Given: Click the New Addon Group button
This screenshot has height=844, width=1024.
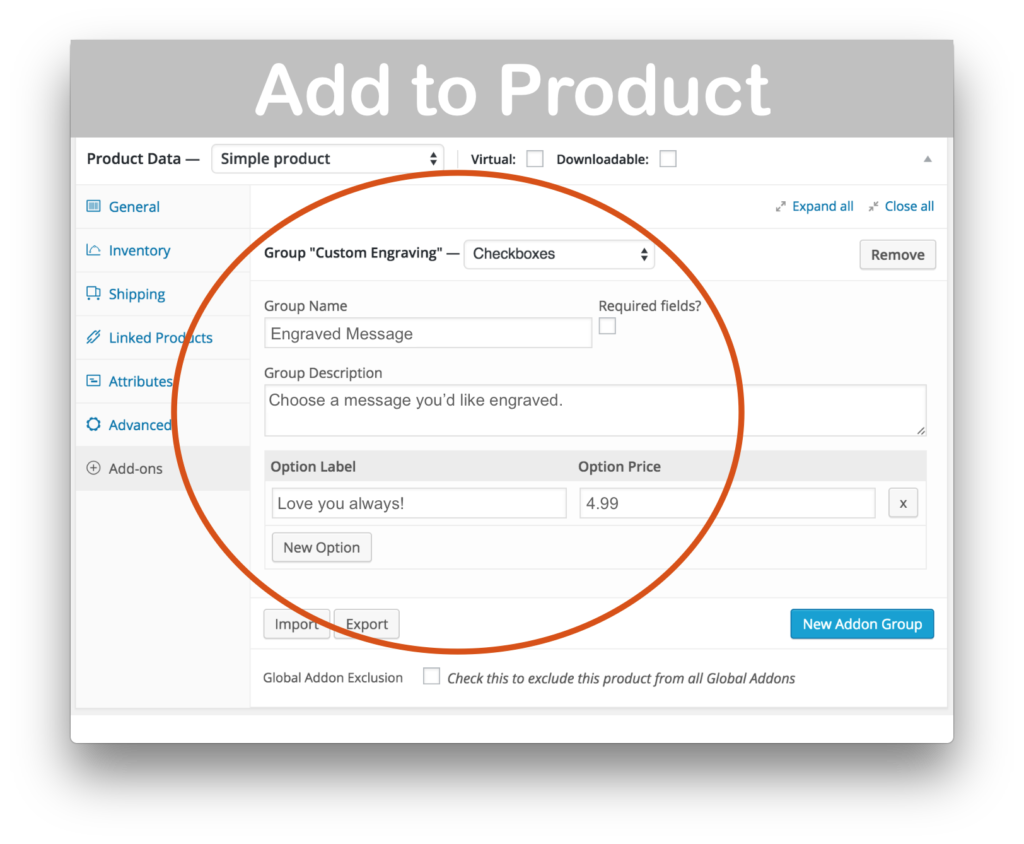Looking at the screenshot, I should 861,623.
